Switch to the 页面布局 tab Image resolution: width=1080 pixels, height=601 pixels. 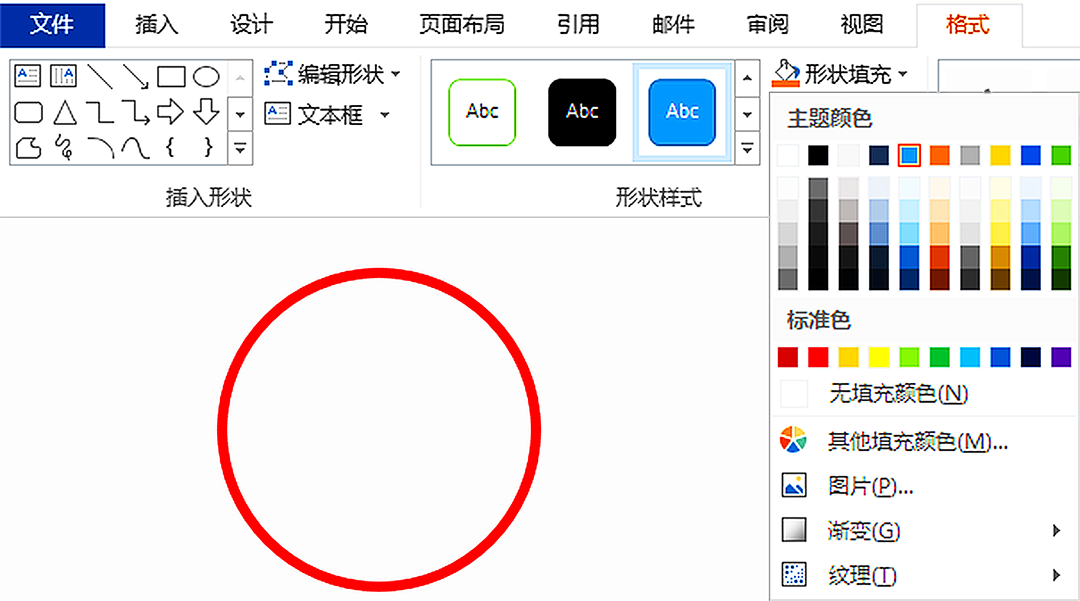[462, 25]
